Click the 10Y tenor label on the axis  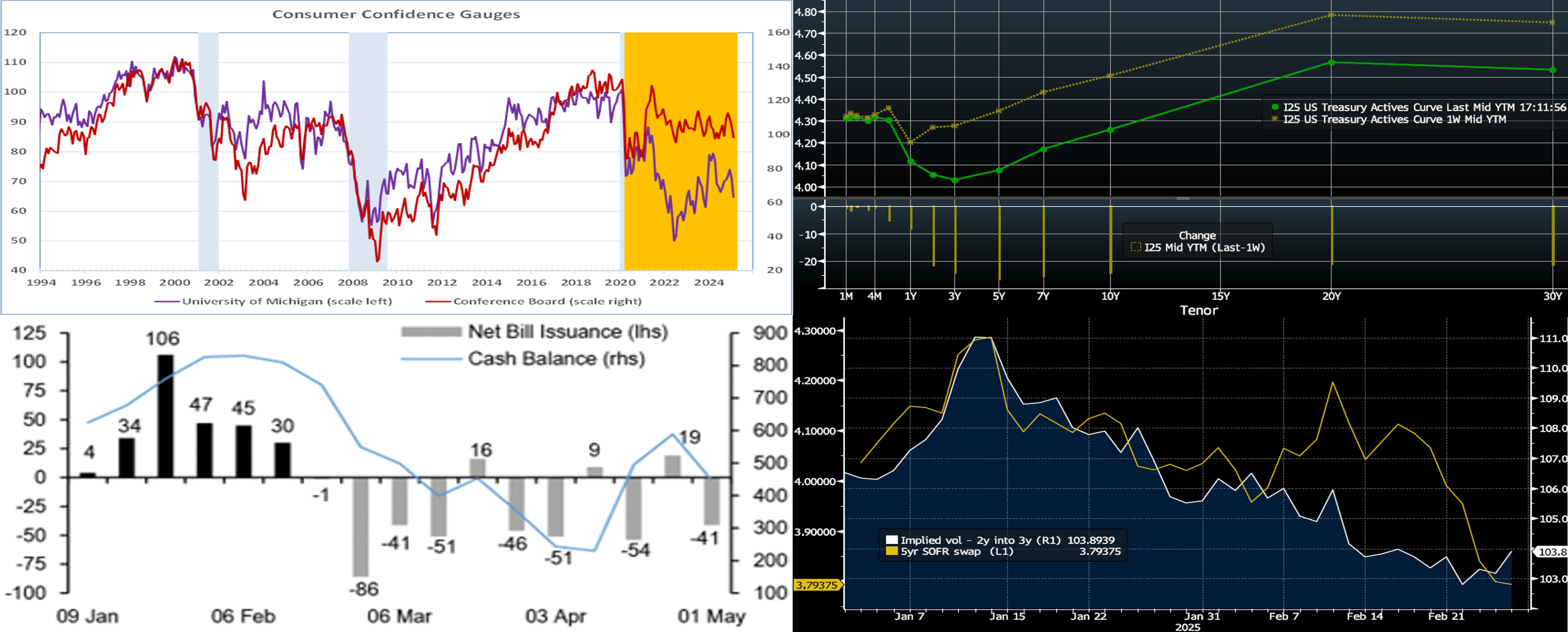click(x=1110, y=296)
